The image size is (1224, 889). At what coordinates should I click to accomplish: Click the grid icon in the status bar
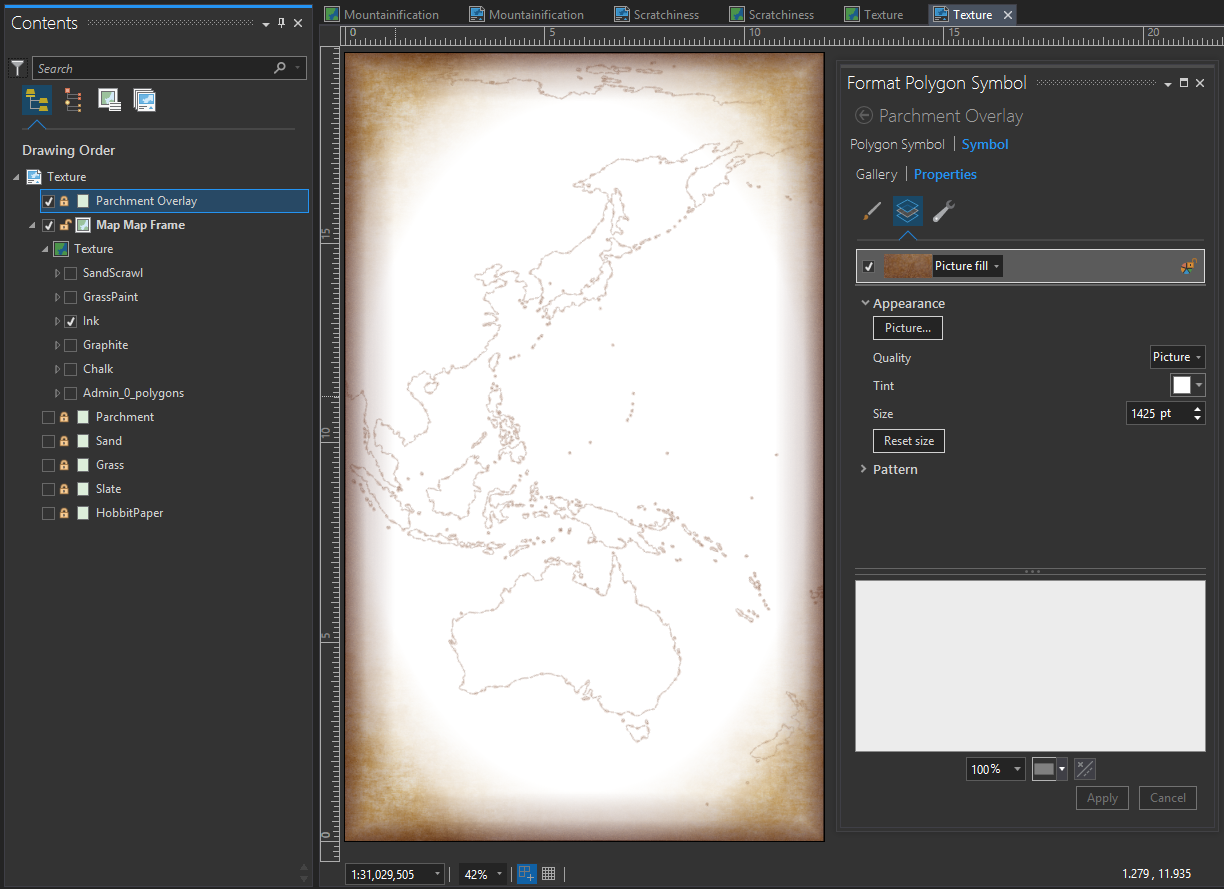coord(548,874)
